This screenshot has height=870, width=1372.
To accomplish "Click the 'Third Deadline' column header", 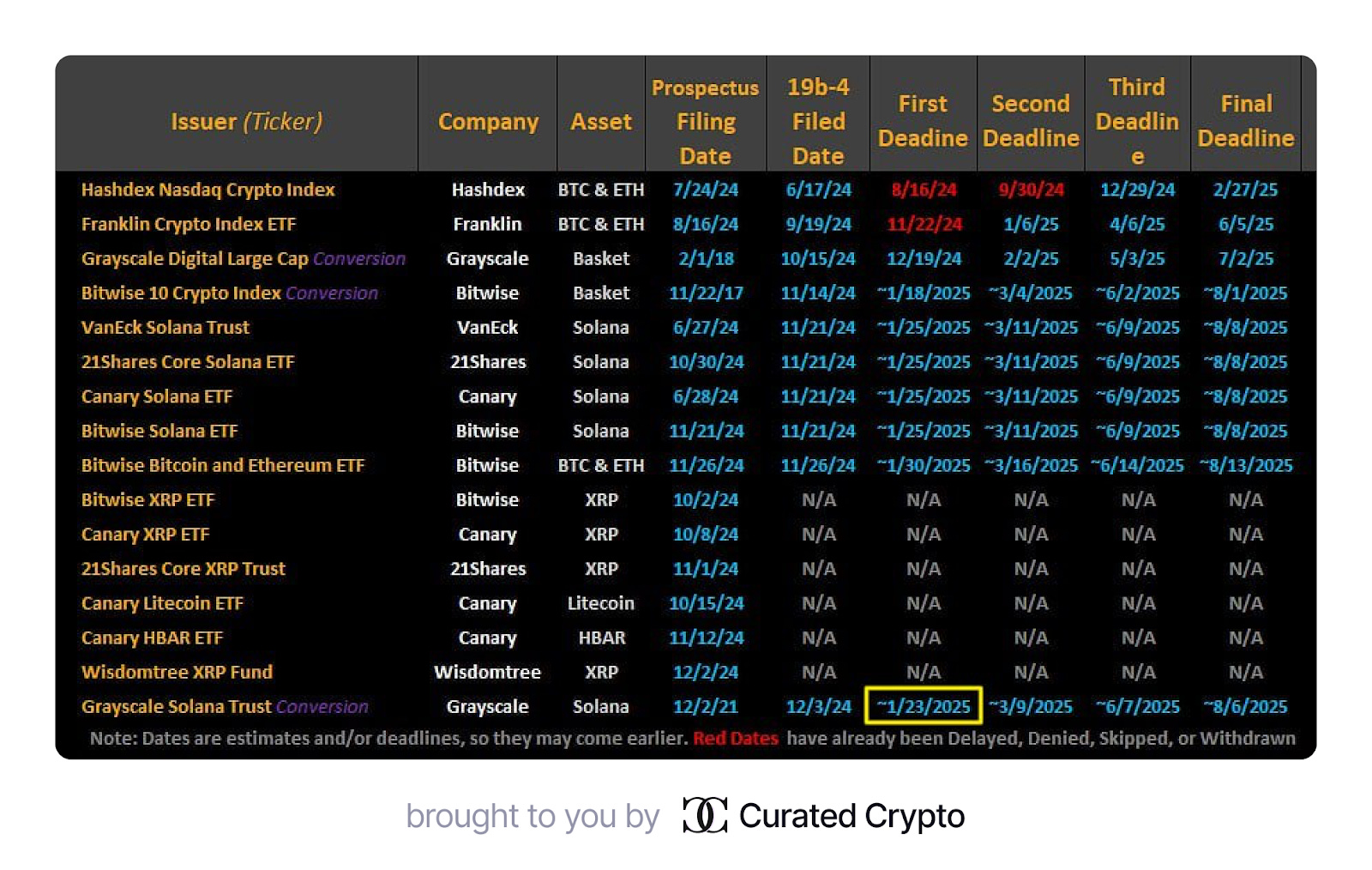I will [1137, 121].
